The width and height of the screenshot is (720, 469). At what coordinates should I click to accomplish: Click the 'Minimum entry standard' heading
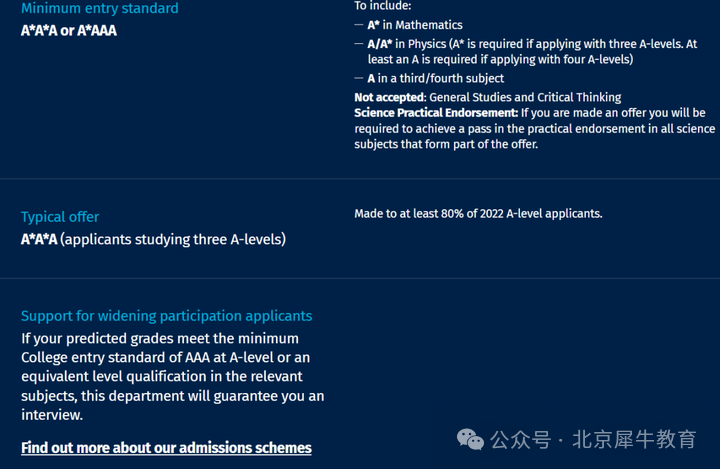100,8
